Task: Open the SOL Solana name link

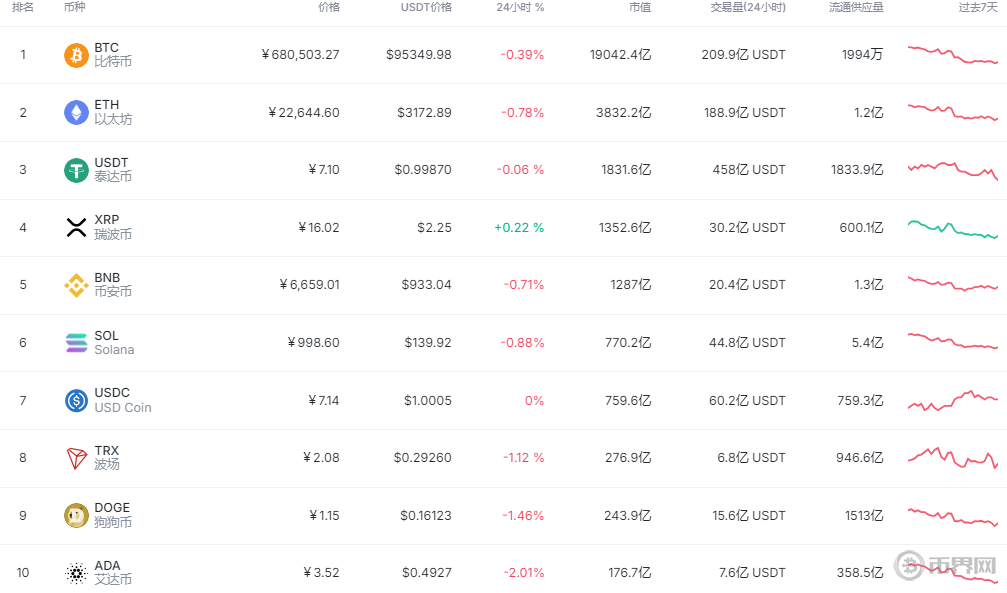Action: [113, 343]
